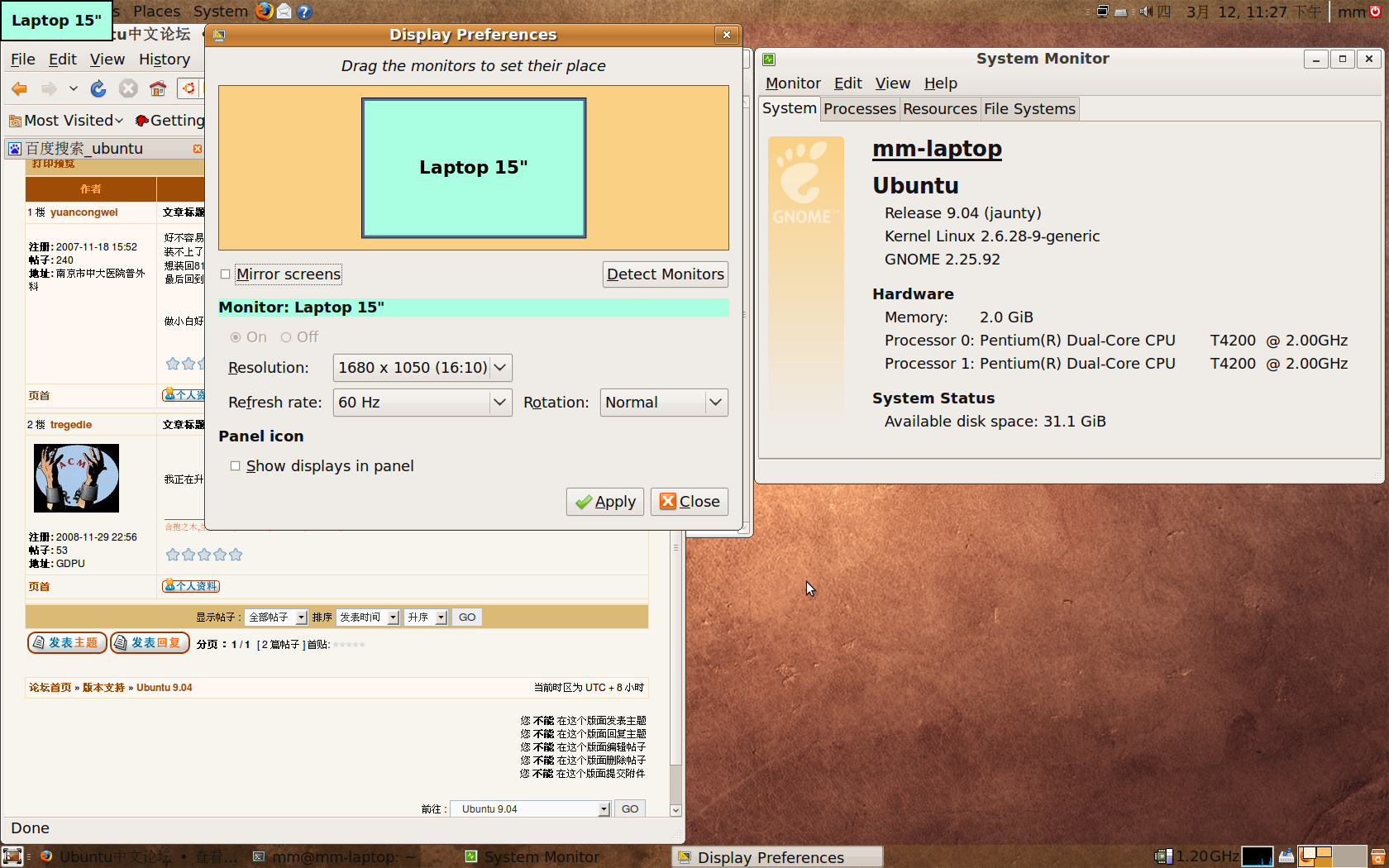The height and width of the screenshot is (868, 1389).
Task: Open the mail launcher in top panel
Action: tap(284, 12)
